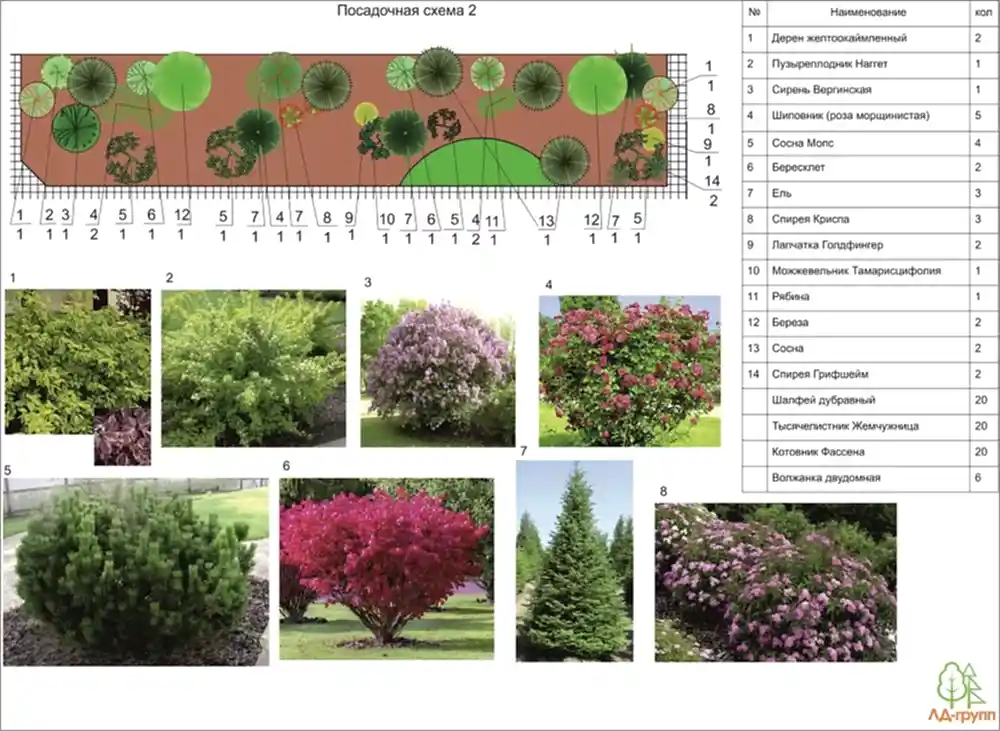Open the lilac bush photo numbered 3

point(439,372)
